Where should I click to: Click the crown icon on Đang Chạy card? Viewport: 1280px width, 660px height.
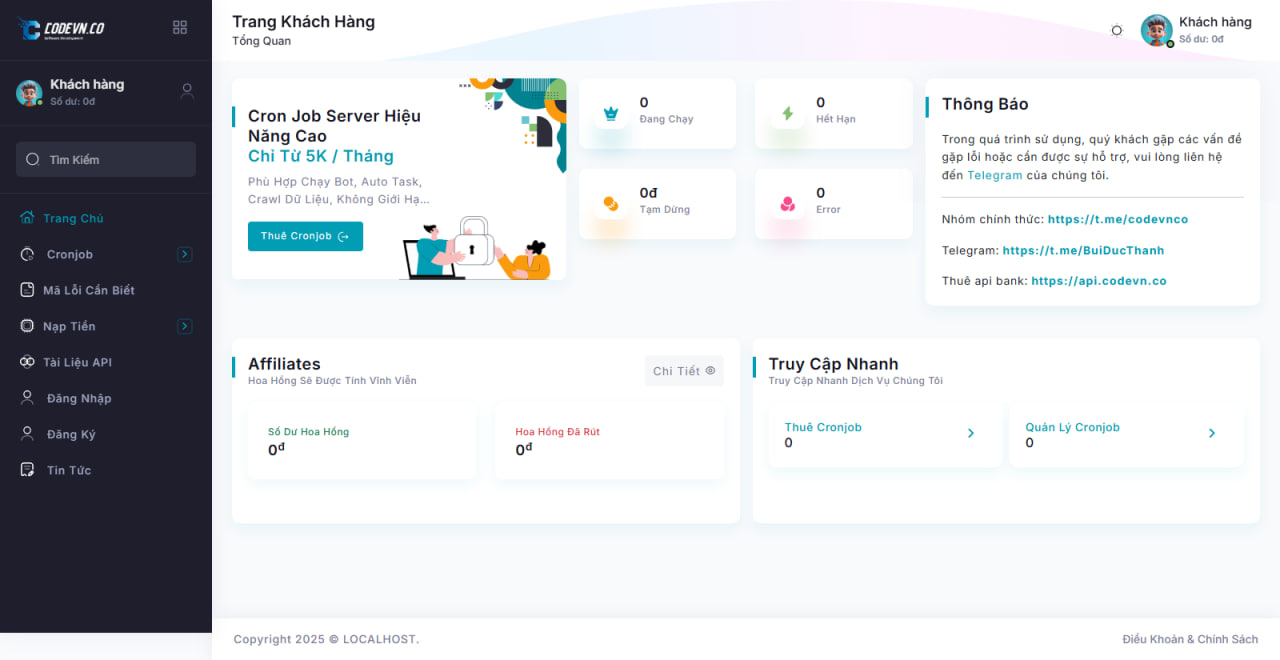coord(611,113)
